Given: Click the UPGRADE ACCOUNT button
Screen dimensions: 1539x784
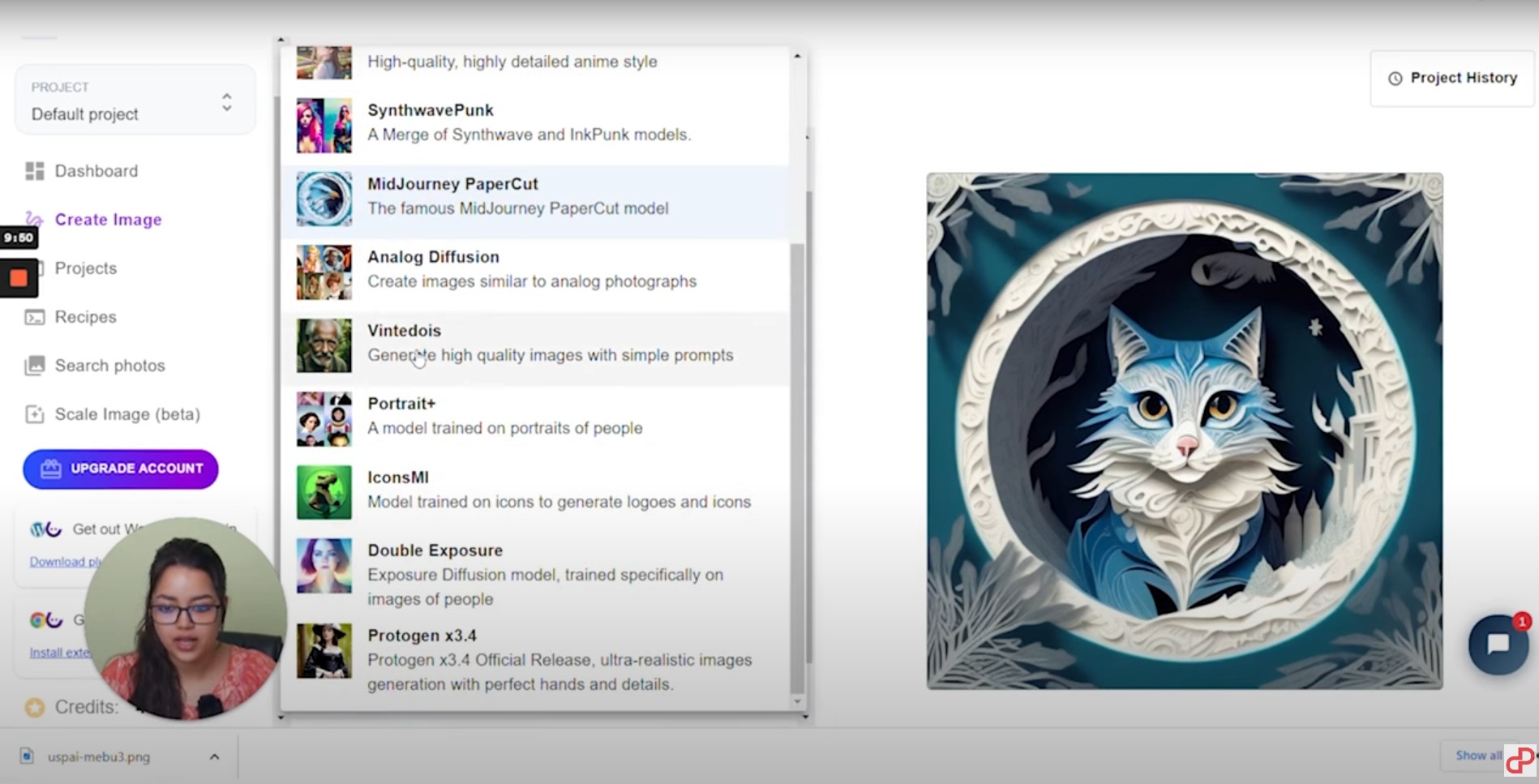Looking at the screenshot, I should [121, 469].
